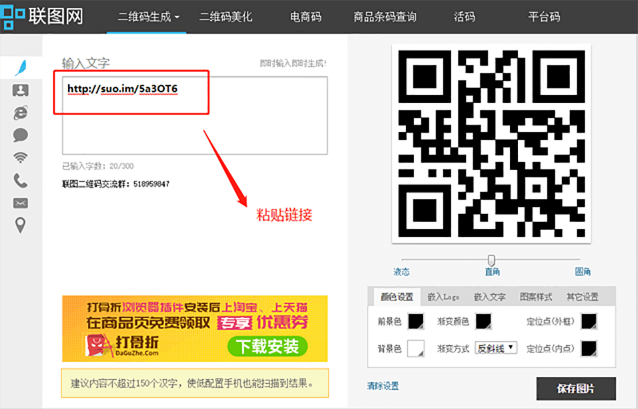Open the 渐变颜色 color swatch
638x409 pixels.
[483, 322]
